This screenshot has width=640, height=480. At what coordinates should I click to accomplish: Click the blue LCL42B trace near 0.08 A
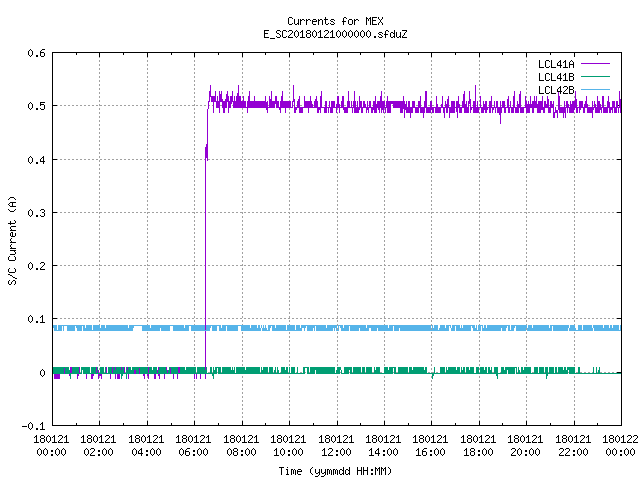(337, 328)
